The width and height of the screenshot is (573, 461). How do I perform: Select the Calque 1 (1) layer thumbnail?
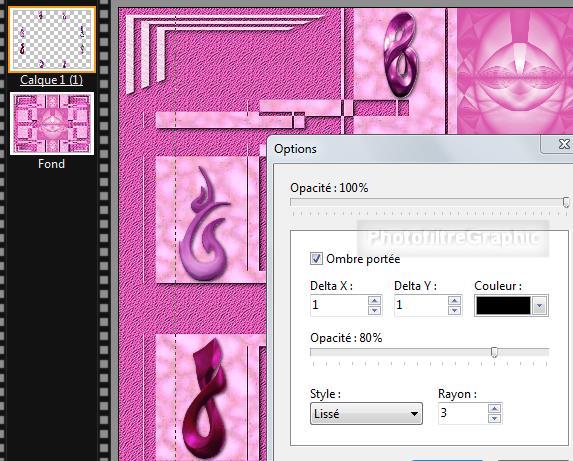click(52, 39)
